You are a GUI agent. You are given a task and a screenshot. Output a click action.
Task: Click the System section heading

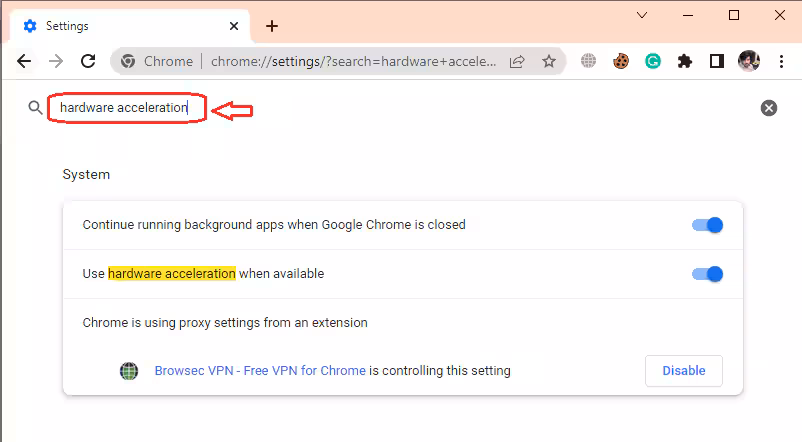86,174
